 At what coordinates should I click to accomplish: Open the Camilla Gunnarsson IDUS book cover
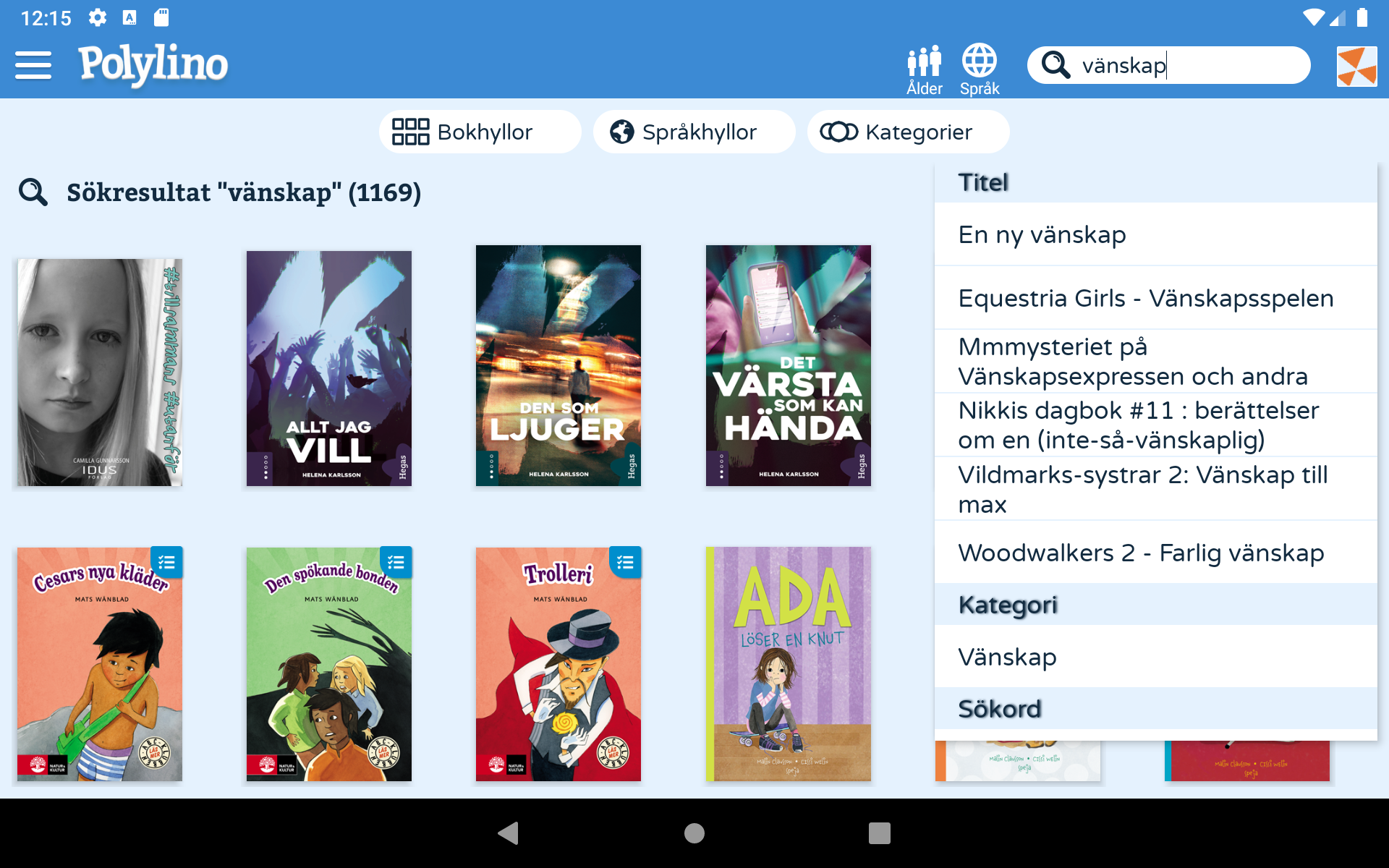(100, 372)
